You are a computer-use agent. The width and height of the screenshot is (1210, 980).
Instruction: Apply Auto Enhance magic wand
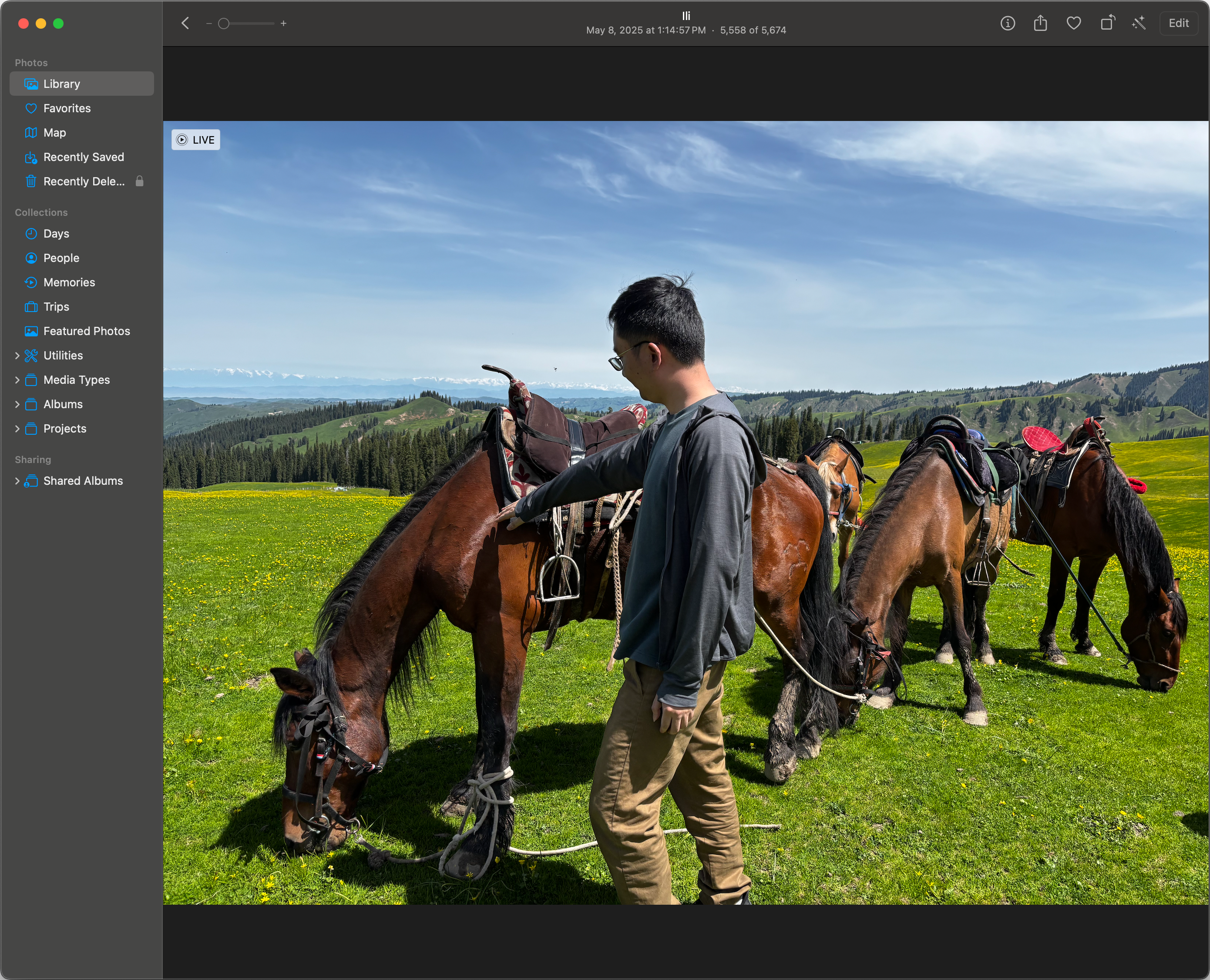pos(1139,23)
